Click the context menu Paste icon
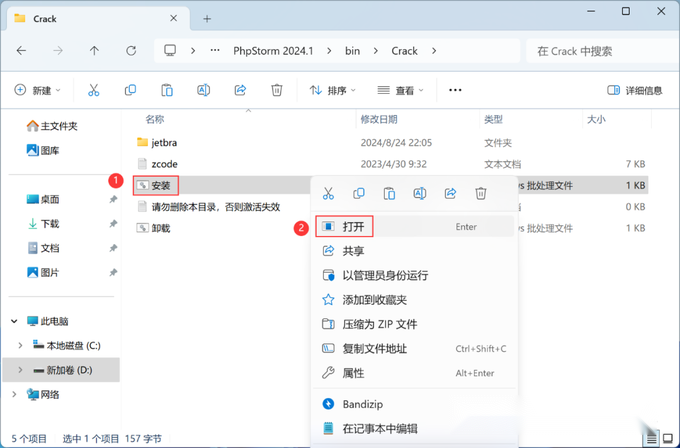The width and height of the screenshot is (680, 448). (389, 193)
